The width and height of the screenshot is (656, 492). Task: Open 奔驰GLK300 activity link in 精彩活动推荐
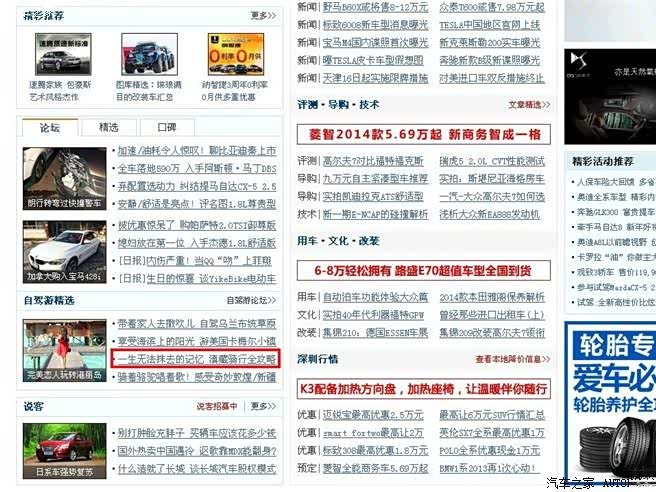(x=616, y=212)
